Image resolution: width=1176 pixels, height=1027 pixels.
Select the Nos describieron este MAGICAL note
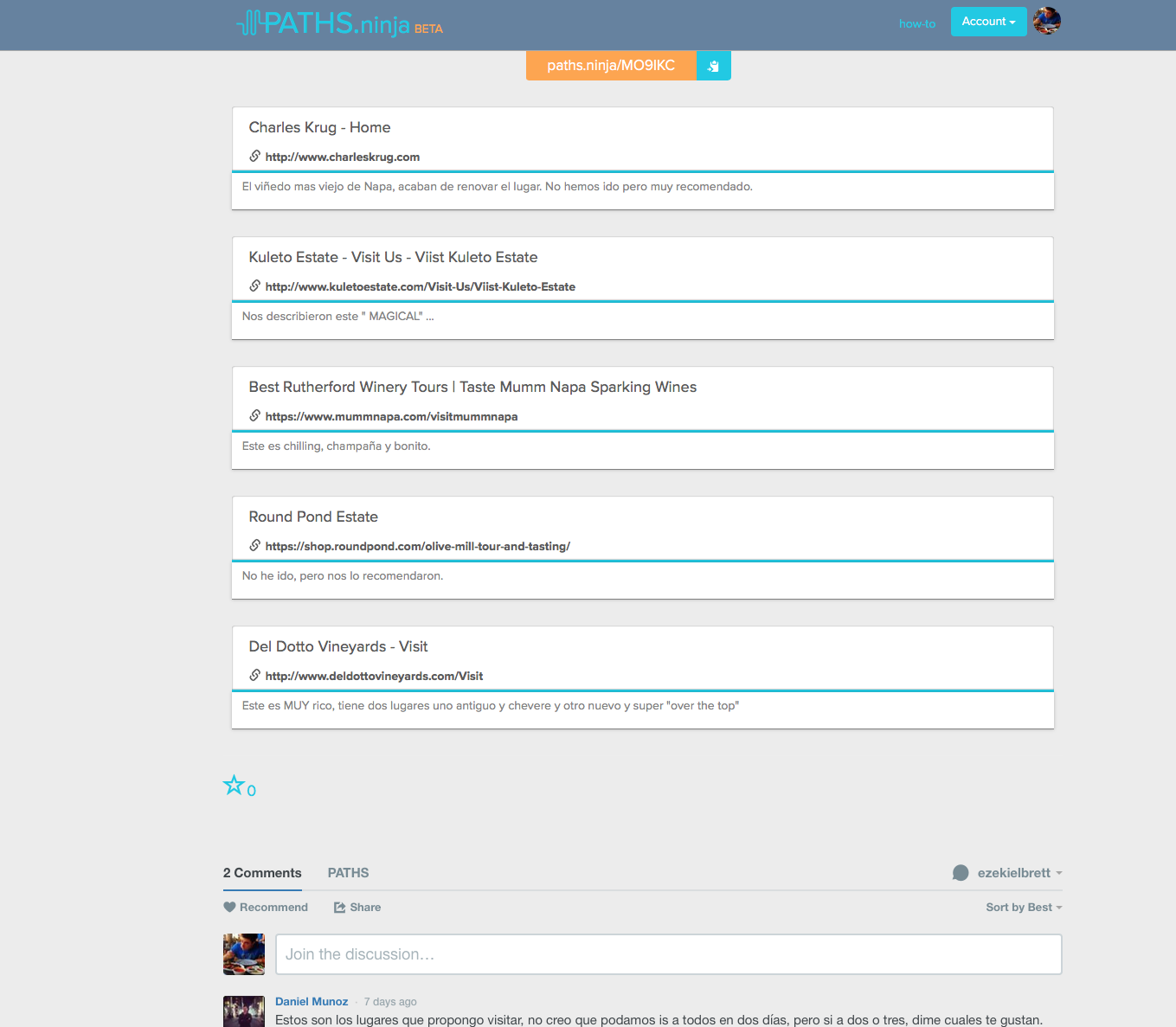pyautogui.click(x=338, y=316)
